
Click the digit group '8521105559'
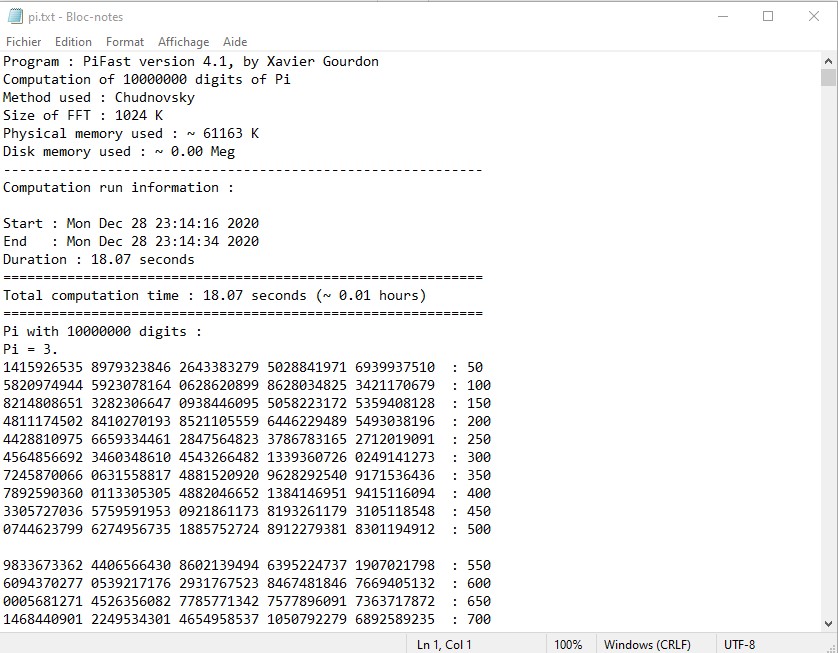pyautogui.click(x=219, y=422)
